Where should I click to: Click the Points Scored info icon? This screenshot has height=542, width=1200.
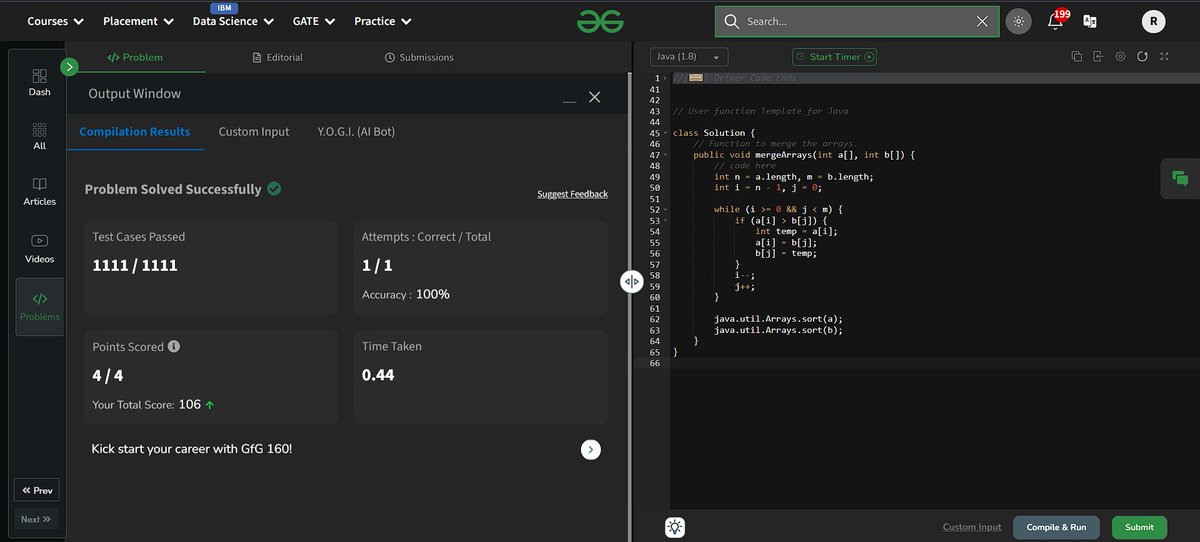click(x=174, y=347)
